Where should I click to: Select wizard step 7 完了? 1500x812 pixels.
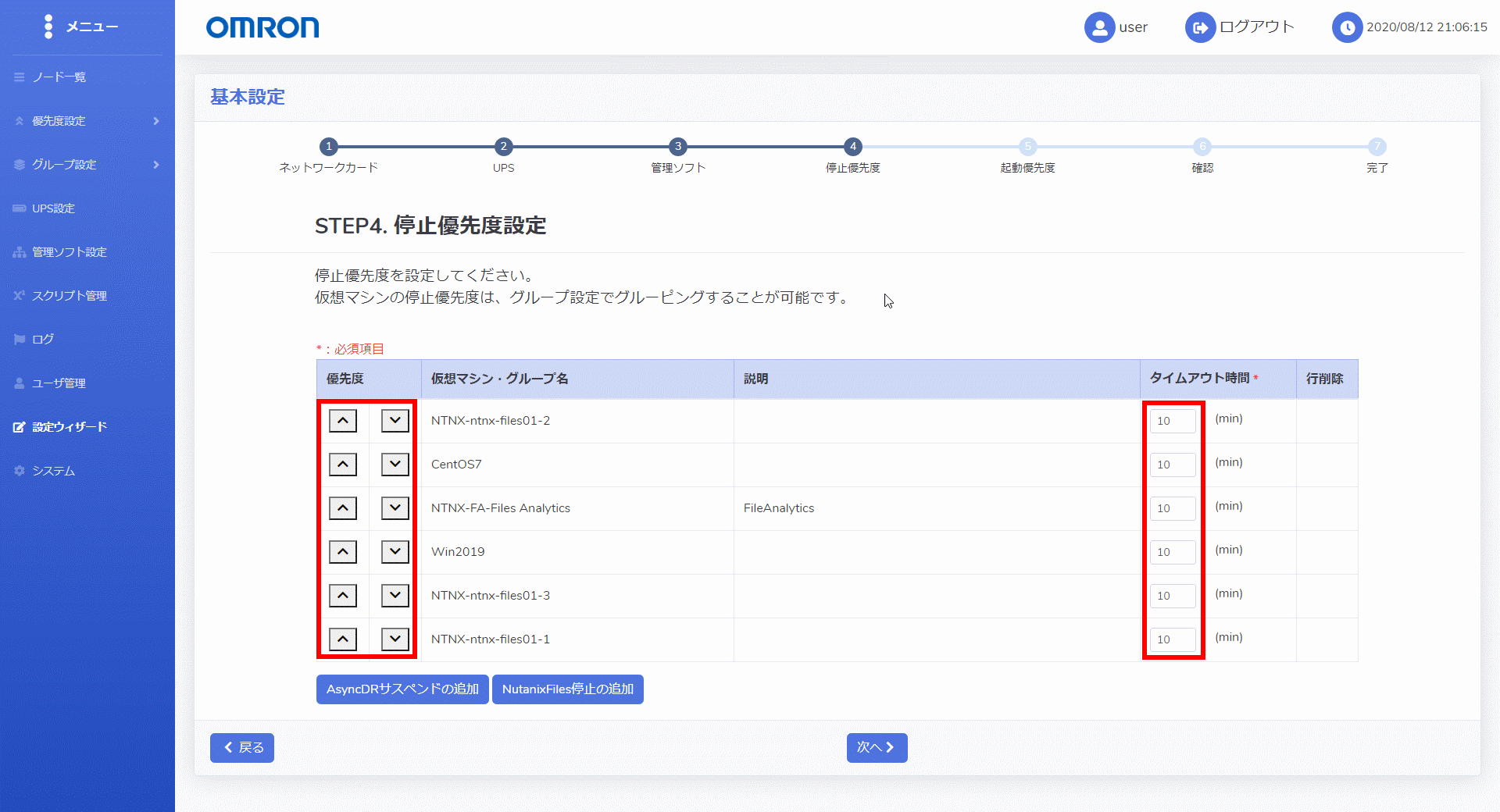(x=1377, y=147)
